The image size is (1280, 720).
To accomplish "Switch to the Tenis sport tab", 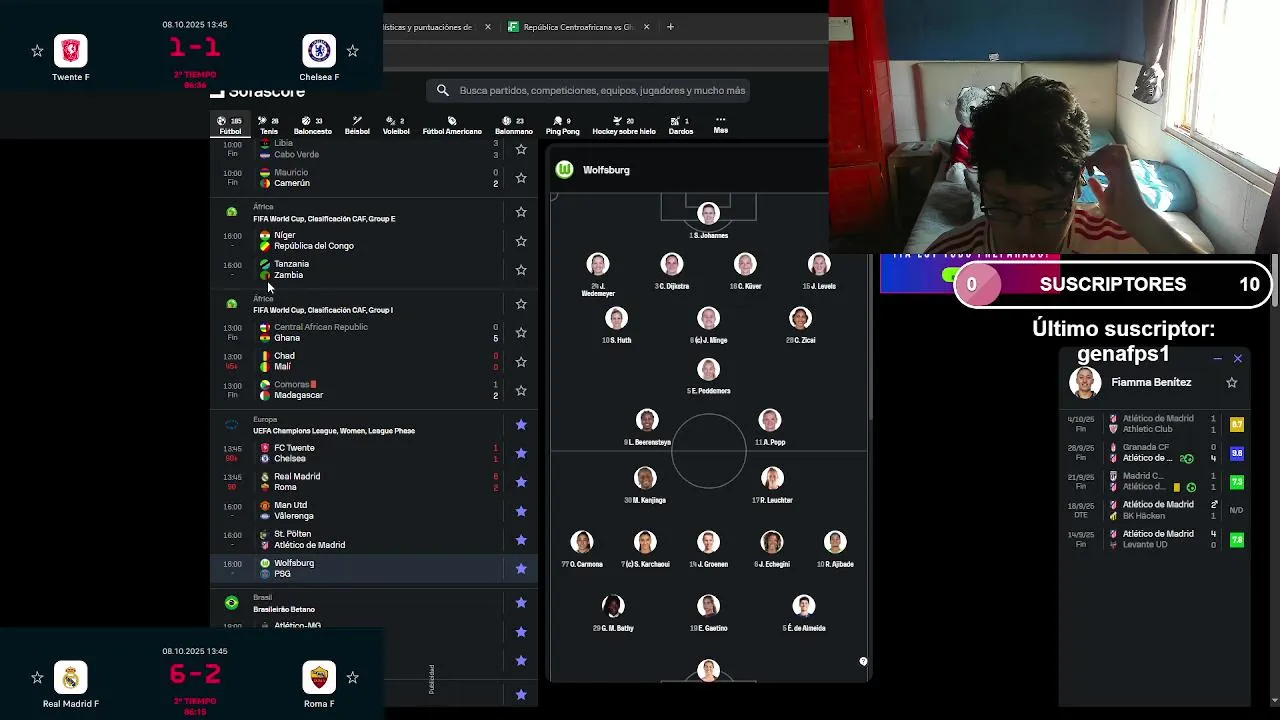I will click(269, 125).
